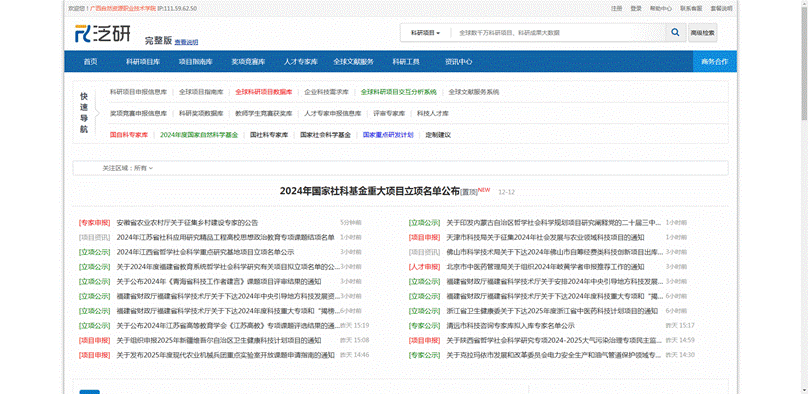The width and height of the screenshot is (808, 394).
Task: Open blue 国家重点研发计划 quick link
Action: pyautogui.click(x=388, y=135)
